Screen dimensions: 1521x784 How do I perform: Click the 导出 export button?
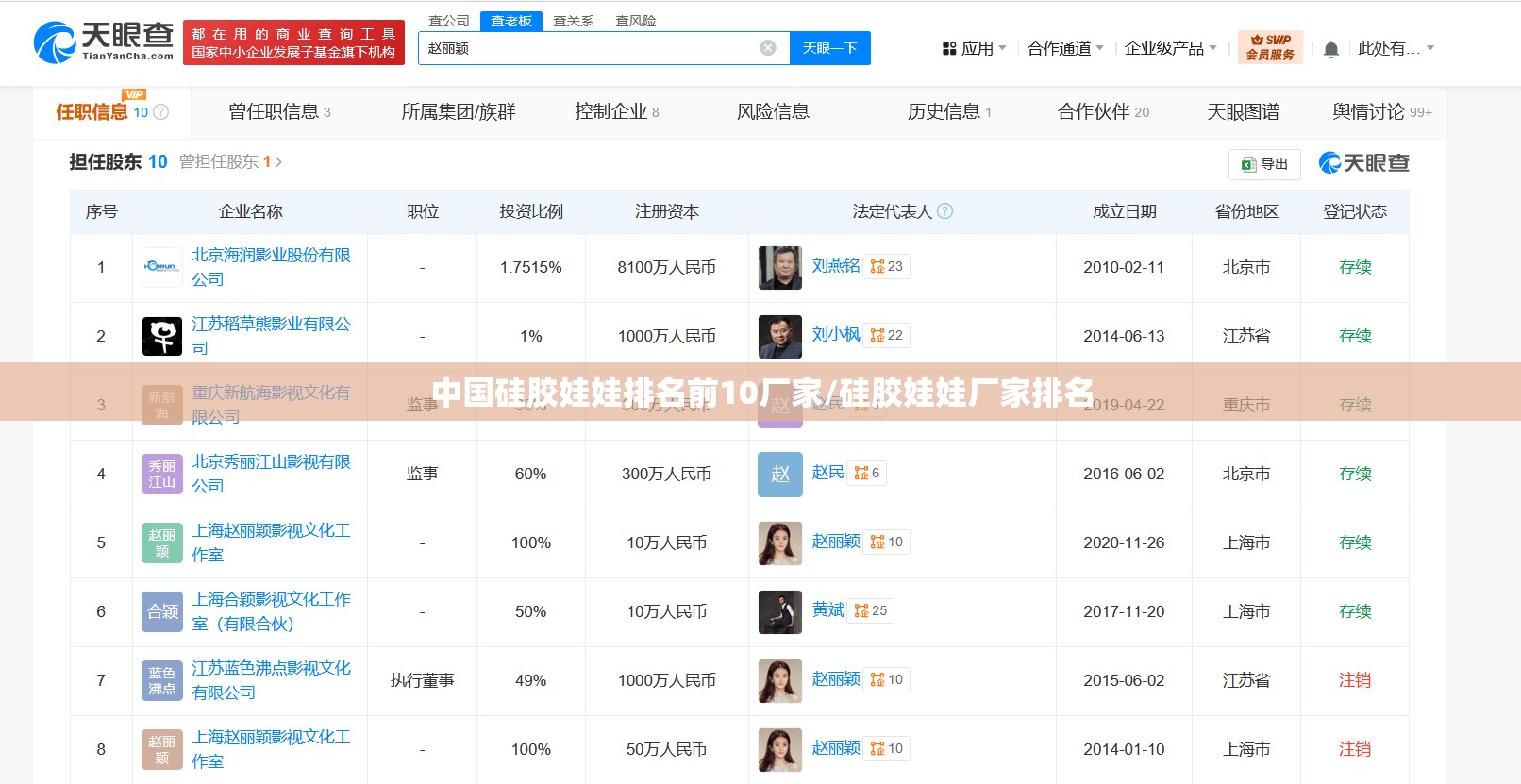[1264, 164]
